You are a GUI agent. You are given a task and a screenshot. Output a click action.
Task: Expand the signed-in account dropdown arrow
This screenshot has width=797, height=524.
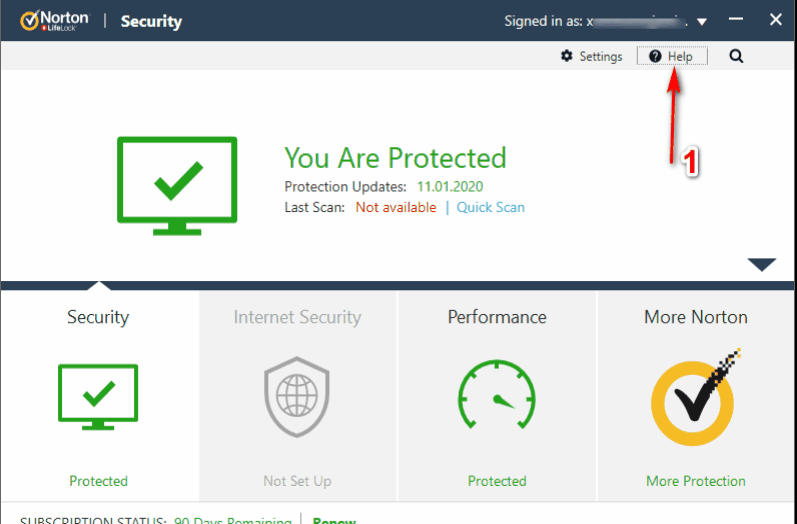(x=702, y=22)
